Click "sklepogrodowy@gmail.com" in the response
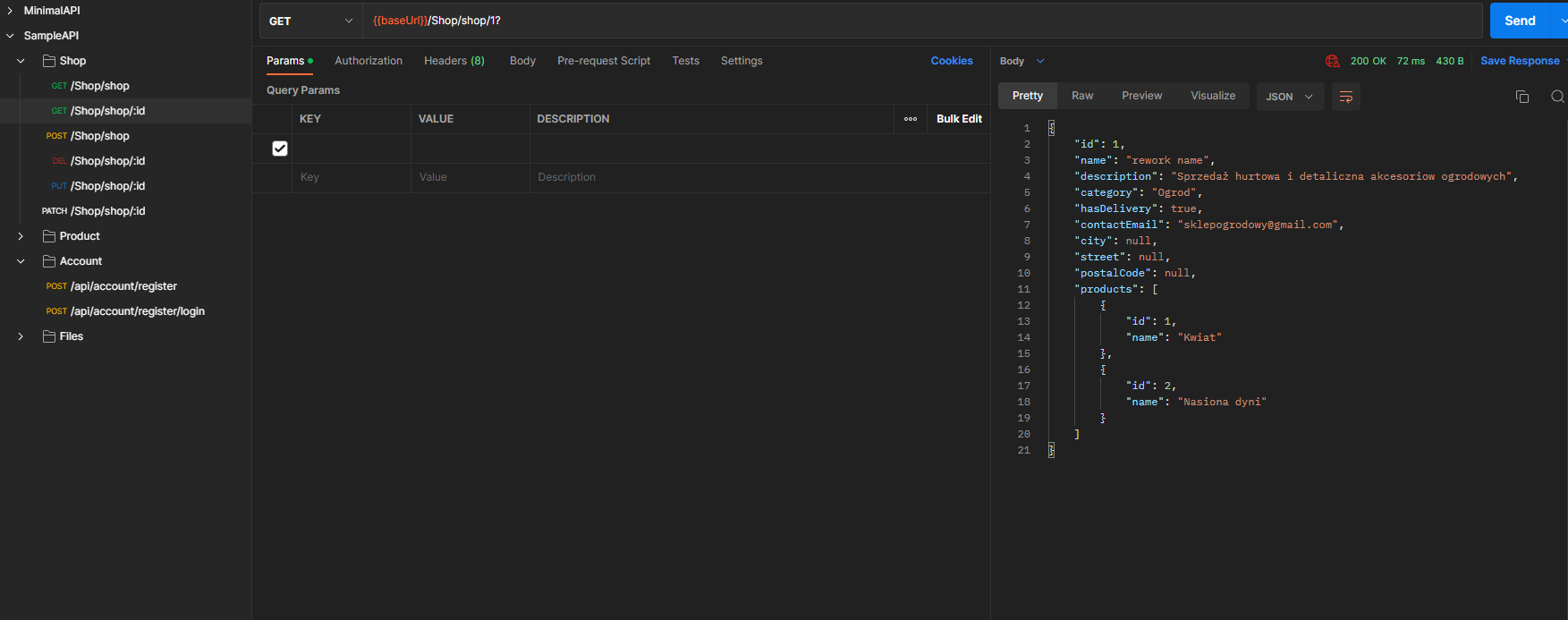The height and width of the screenshot is (620, 1568). [x=1258, y=225]
